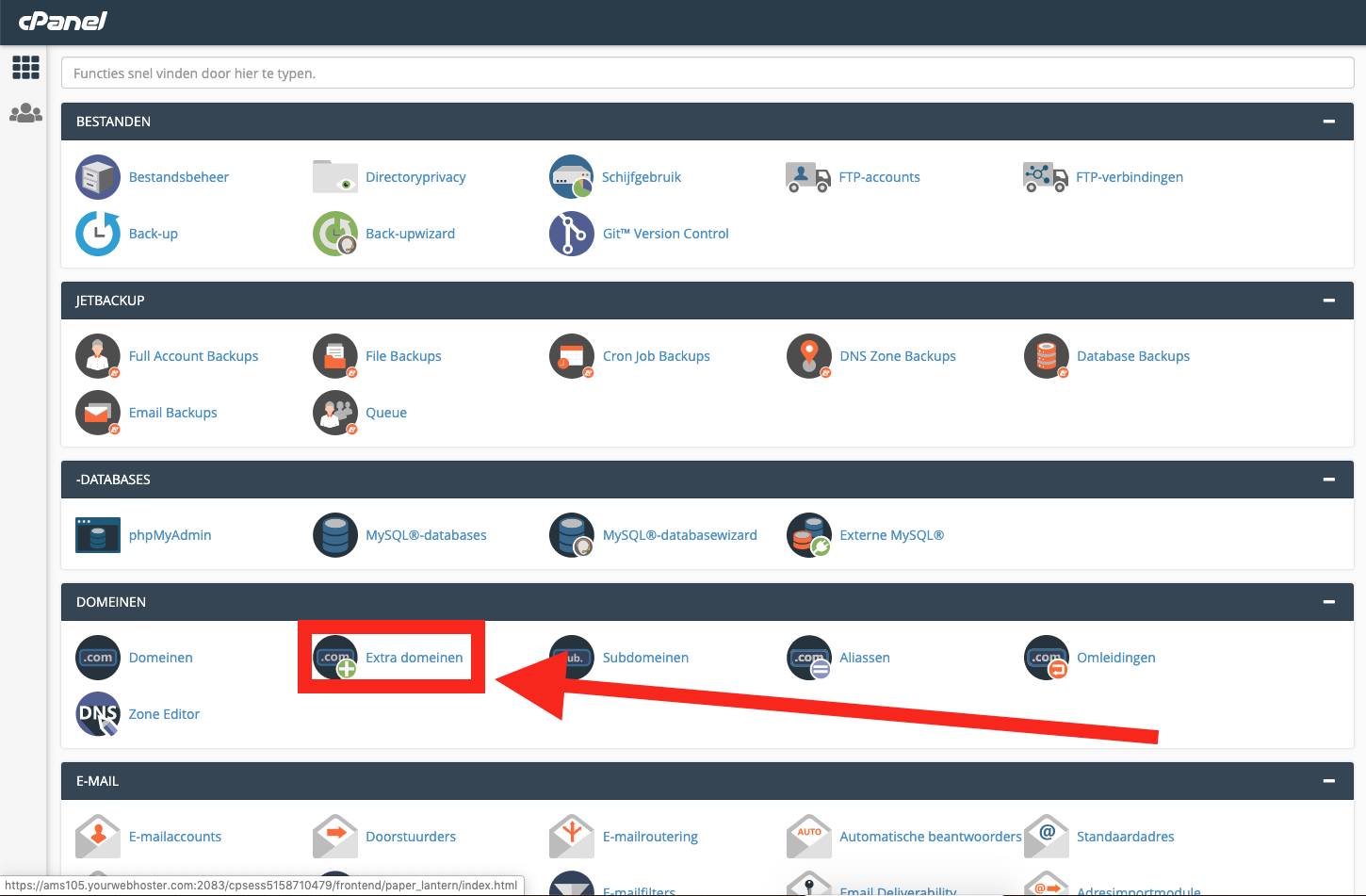Open the DNS Zone Backups link

tap(898, 356)
